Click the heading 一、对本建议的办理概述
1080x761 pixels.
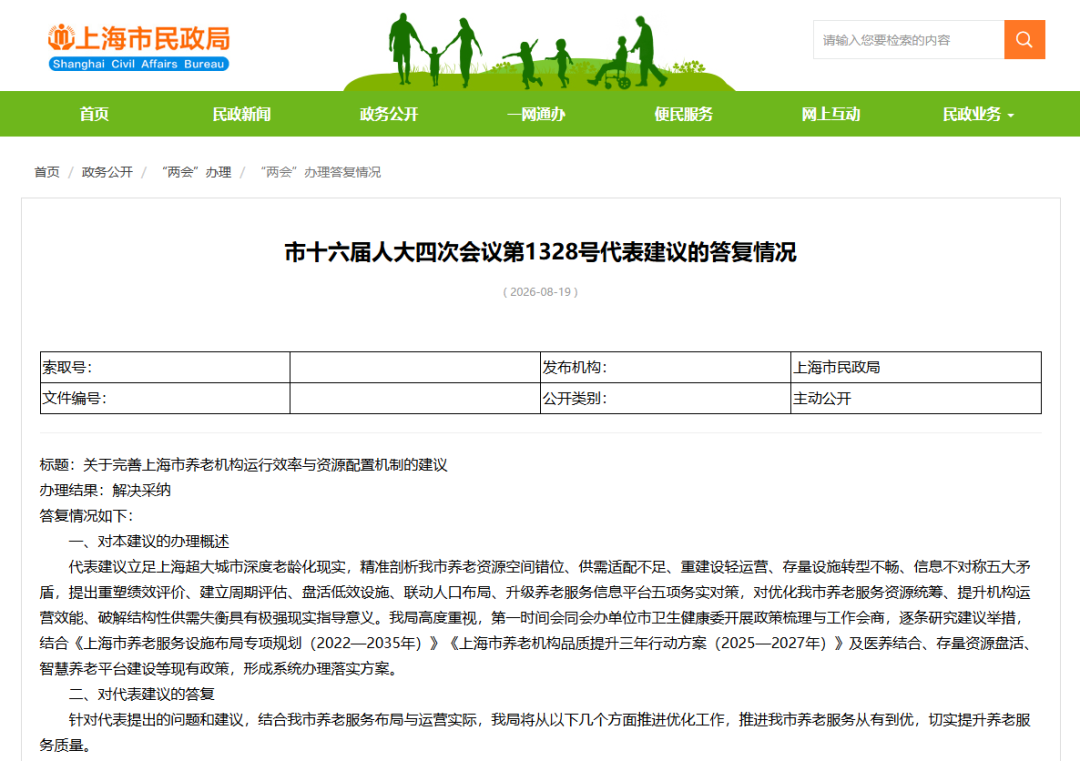coord(149,541)
